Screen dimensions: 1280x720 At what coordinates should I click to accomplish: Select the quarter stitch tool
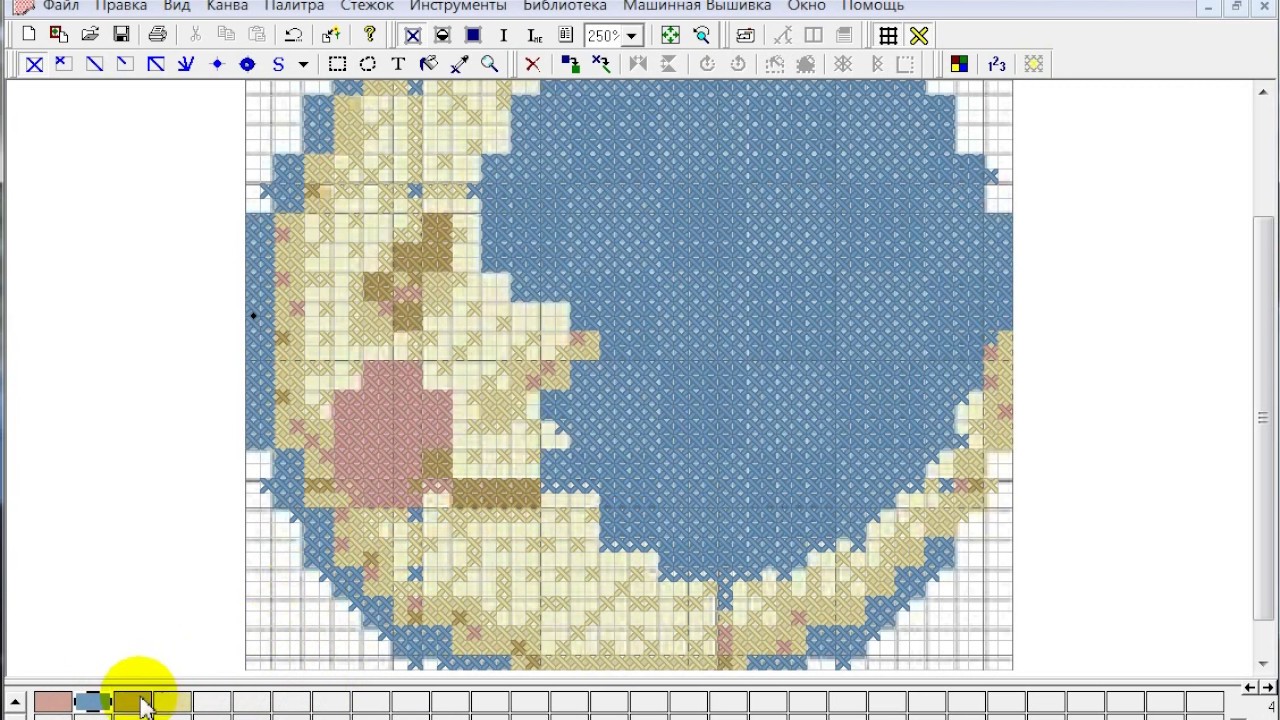[125, 64]
